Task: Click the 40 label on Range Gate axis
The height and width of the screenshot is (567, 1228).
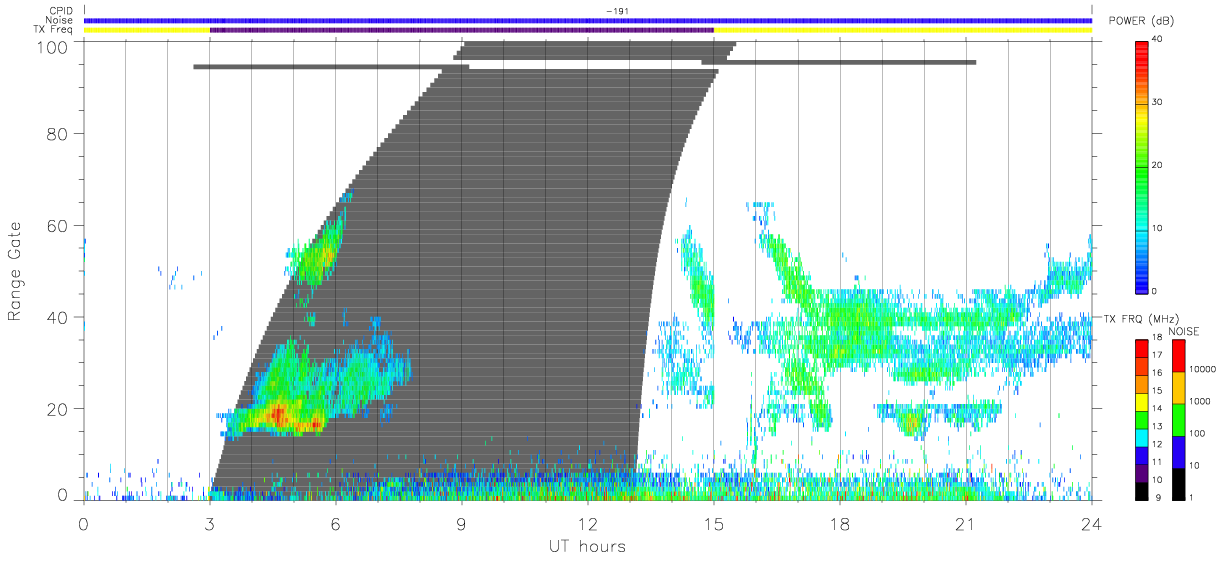Action: (x=57, y=318)
